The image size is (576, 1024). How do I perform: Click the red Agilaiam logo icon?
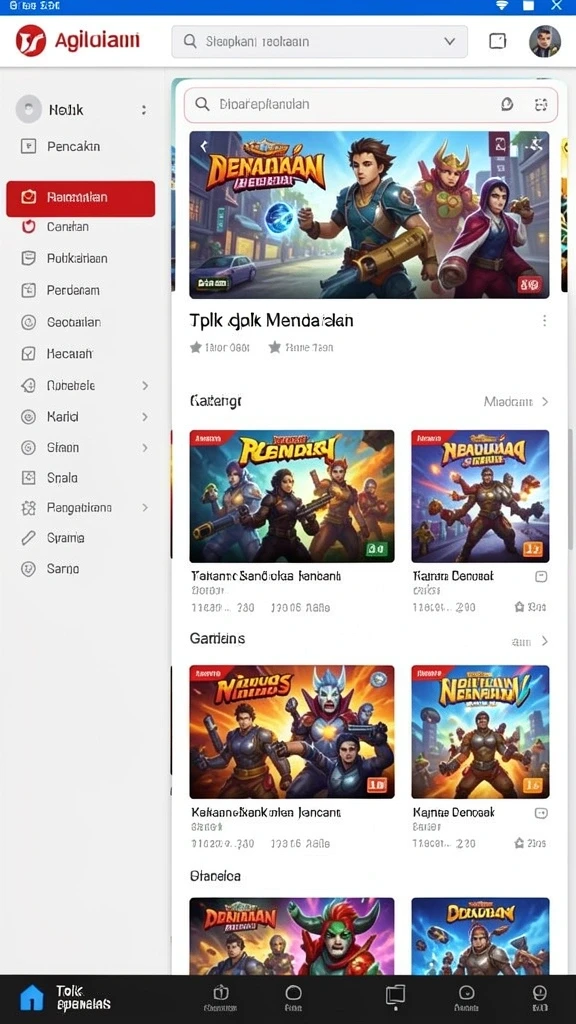(x=31, y=41)
